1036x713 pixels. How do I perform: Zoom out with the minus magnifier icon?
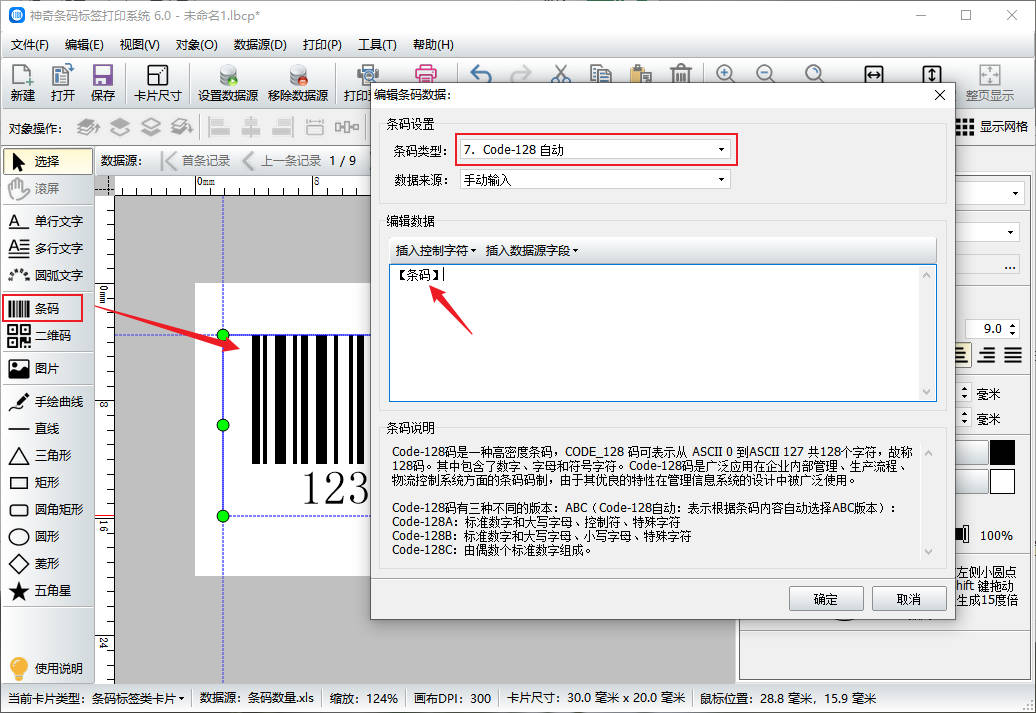(765, 74)
